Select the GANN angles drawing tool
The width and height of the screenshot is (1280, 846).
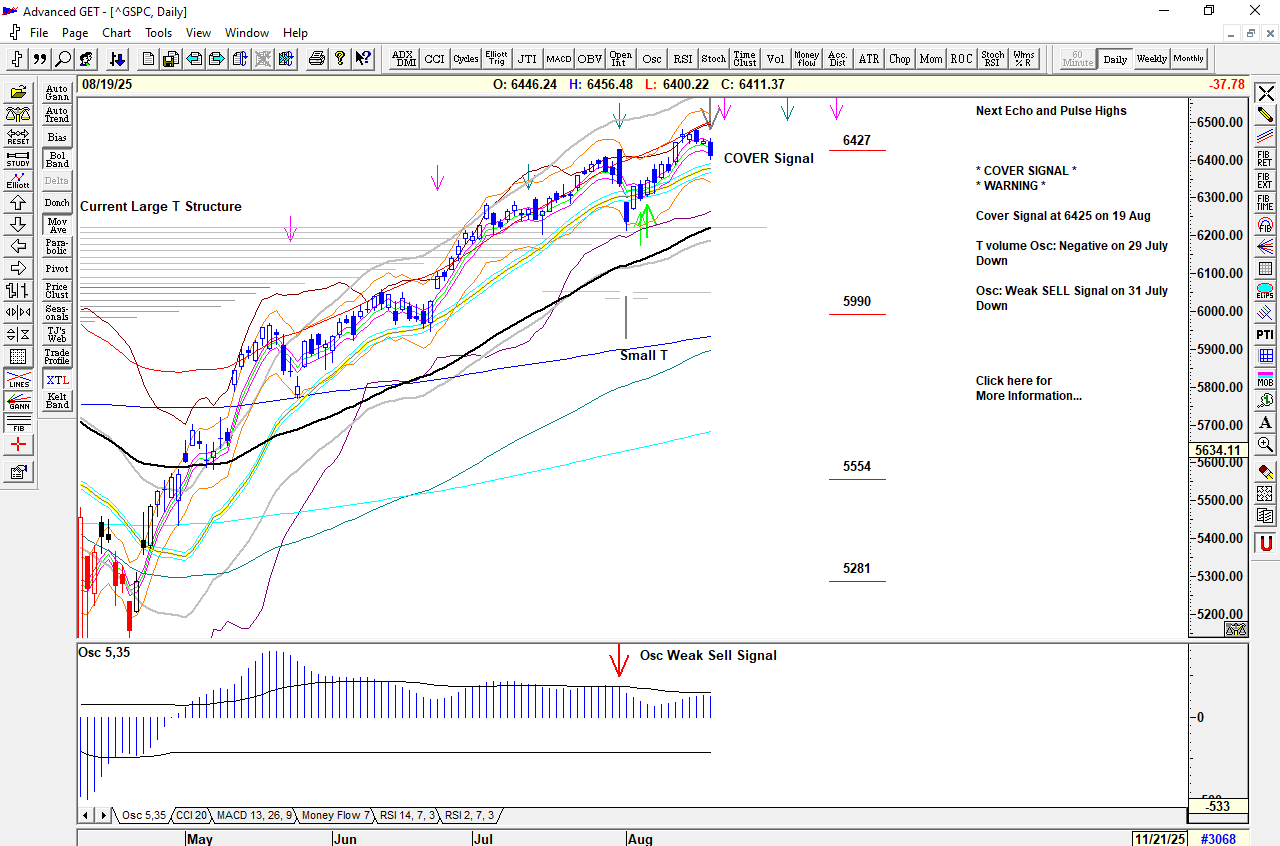pos(18,401)
